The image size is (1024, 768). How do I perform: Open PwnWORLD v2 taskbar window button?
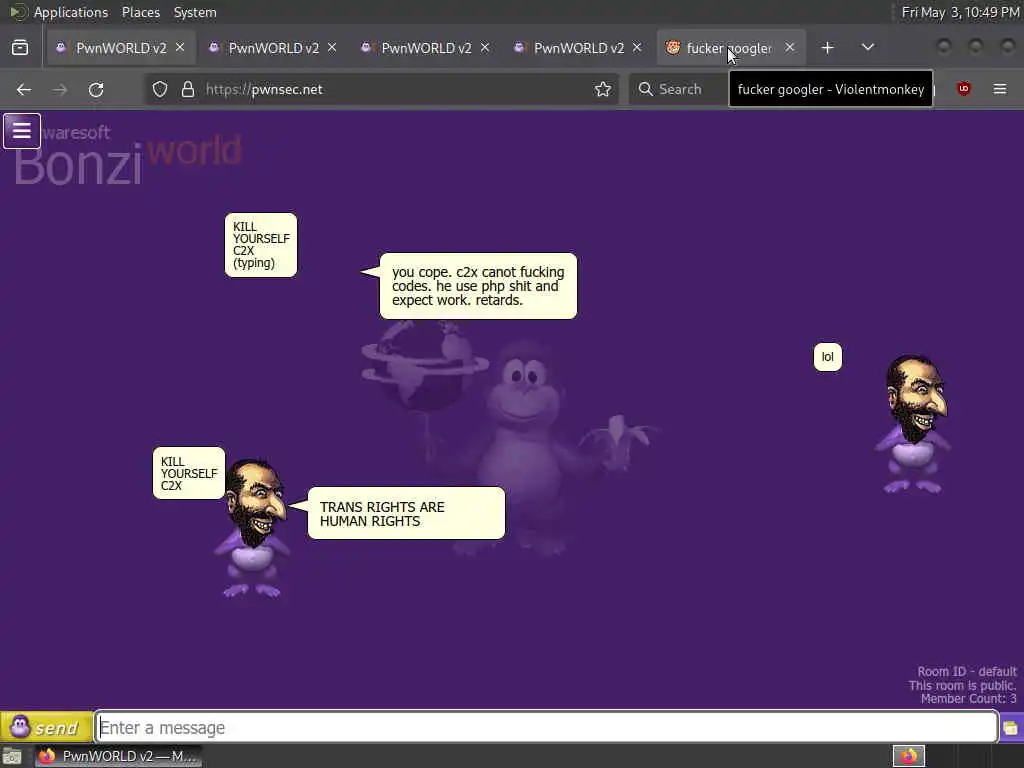point(118,756)
